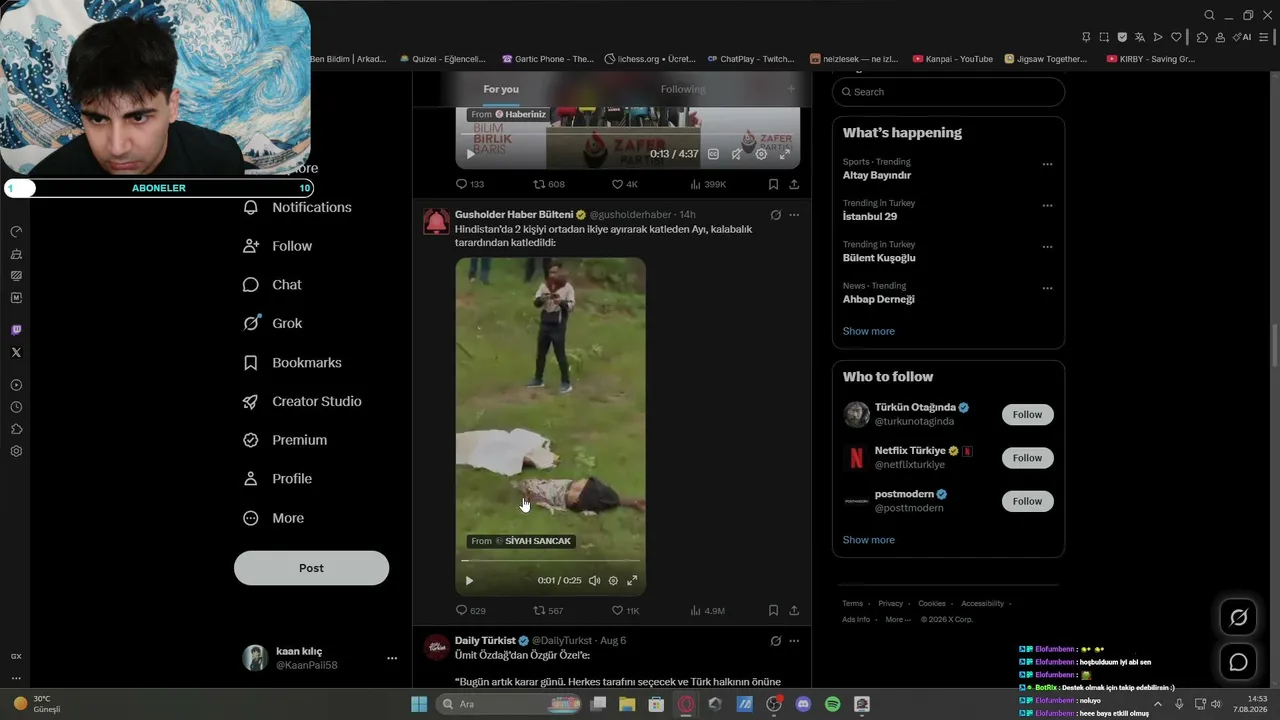Play the Haberiniz video

[x=471, y=154]
